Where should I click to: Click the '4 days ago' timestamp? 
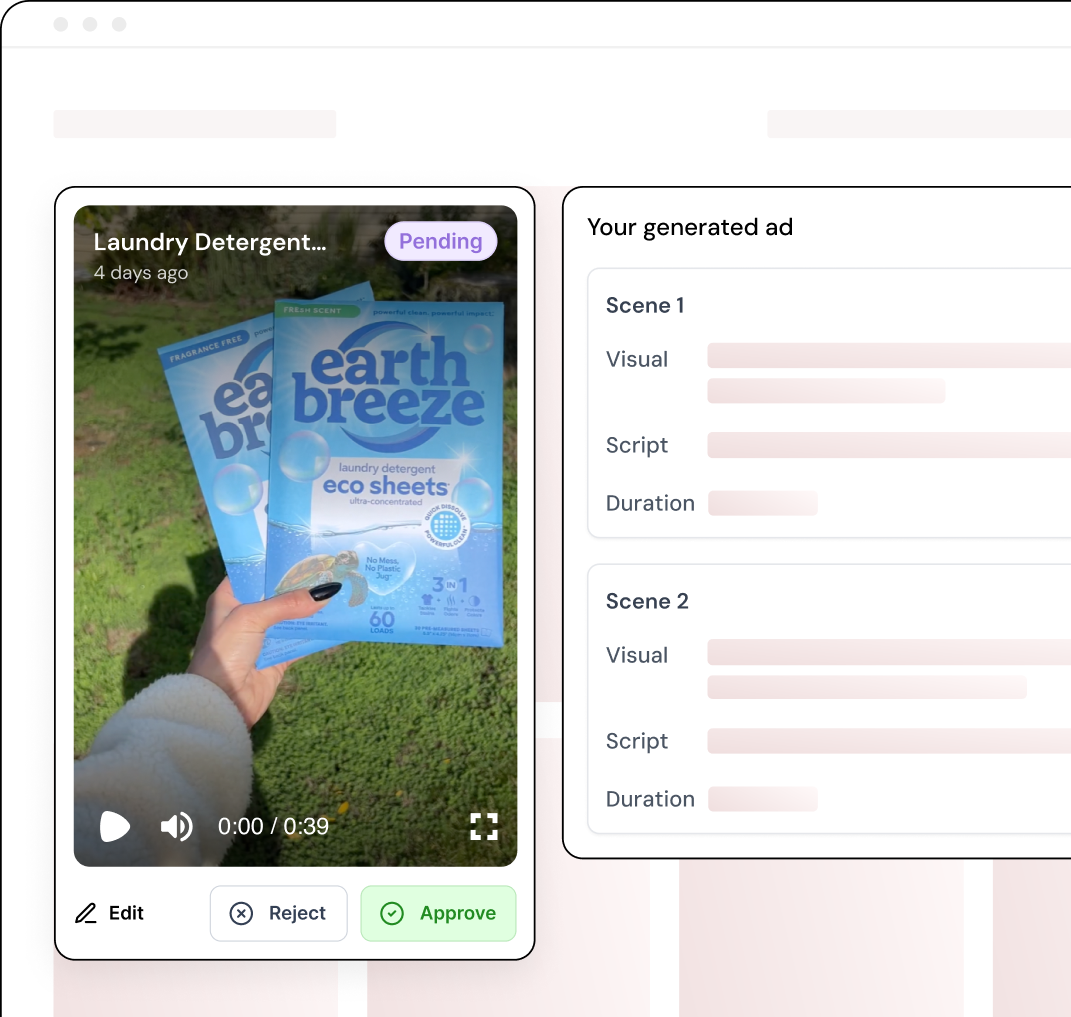[x=141, y=273]
